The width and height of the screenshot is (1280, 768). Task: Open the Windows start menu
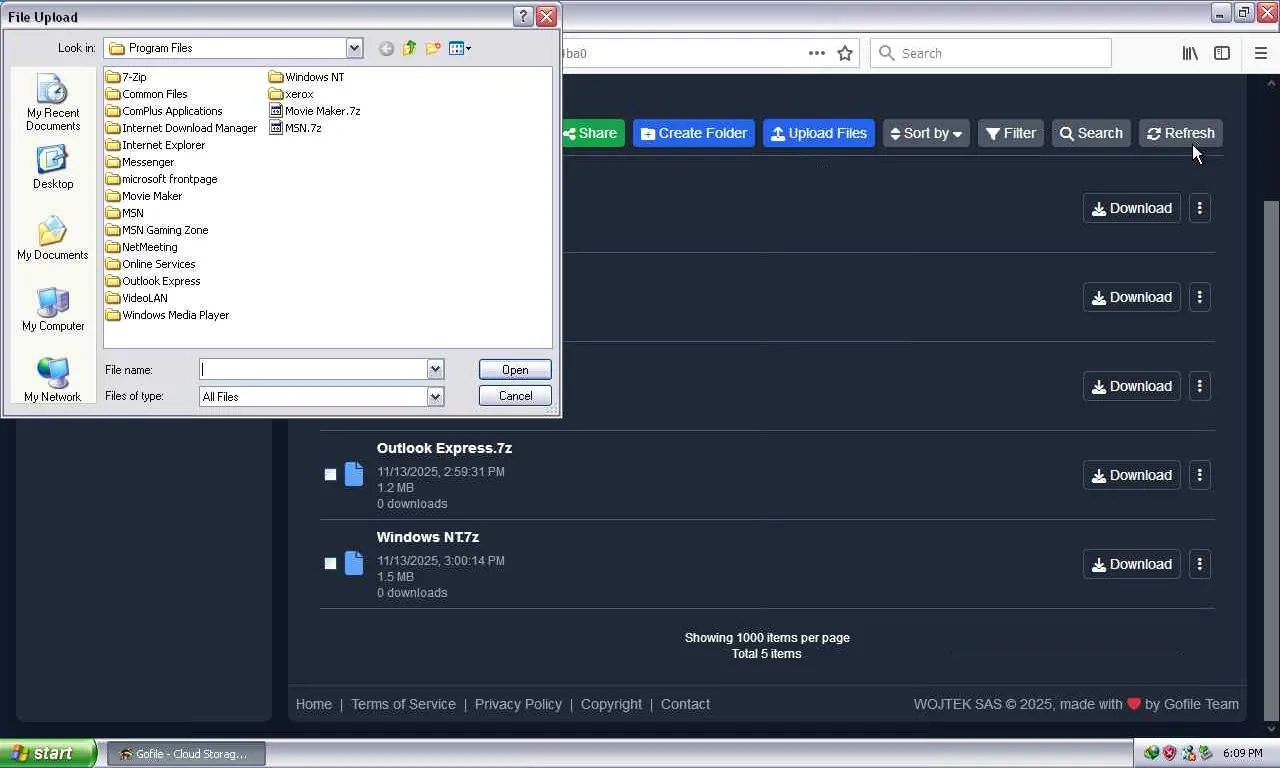[47, 753]
